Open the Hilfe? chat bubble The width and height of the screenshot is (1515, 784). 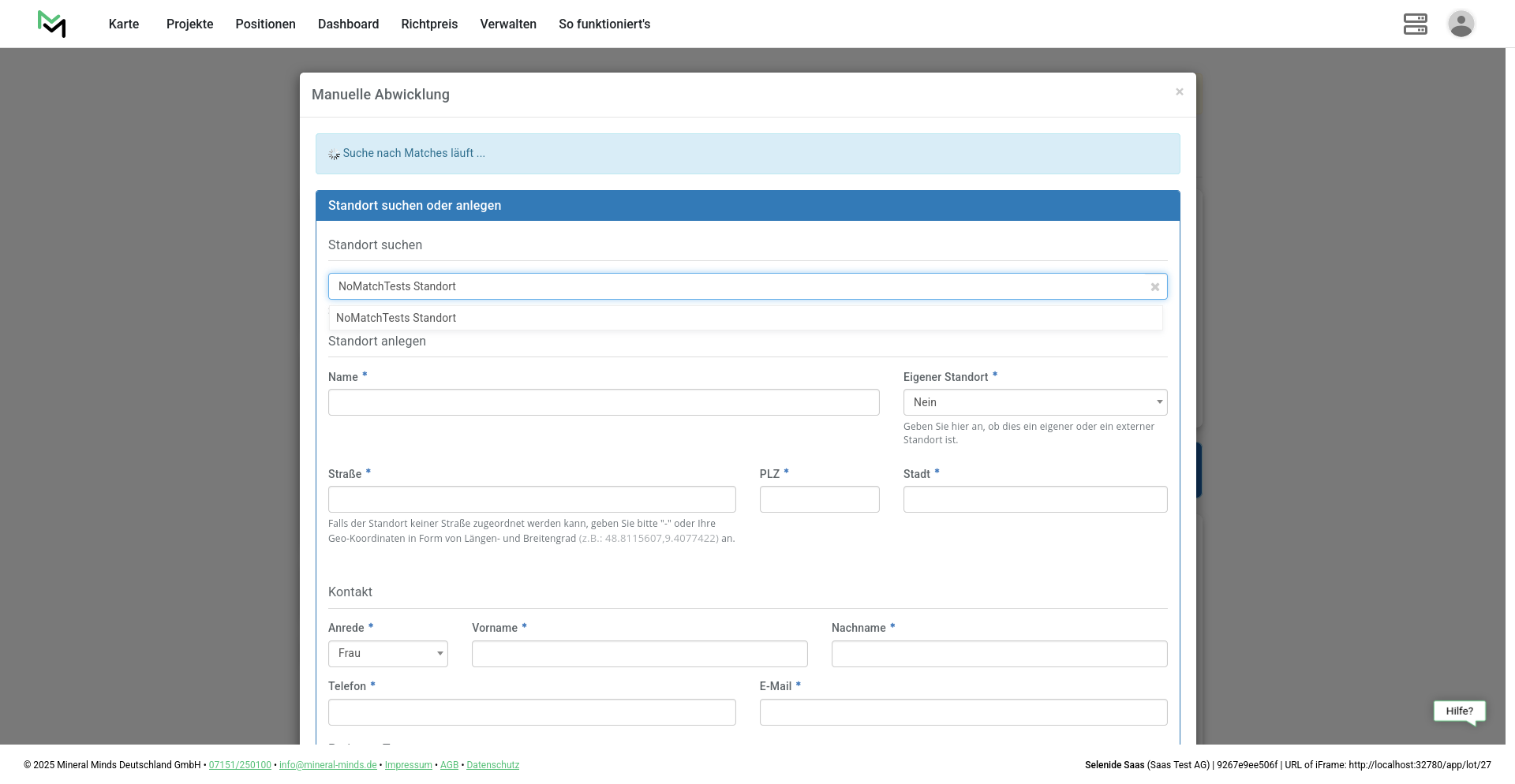(x=1459, y=711)
